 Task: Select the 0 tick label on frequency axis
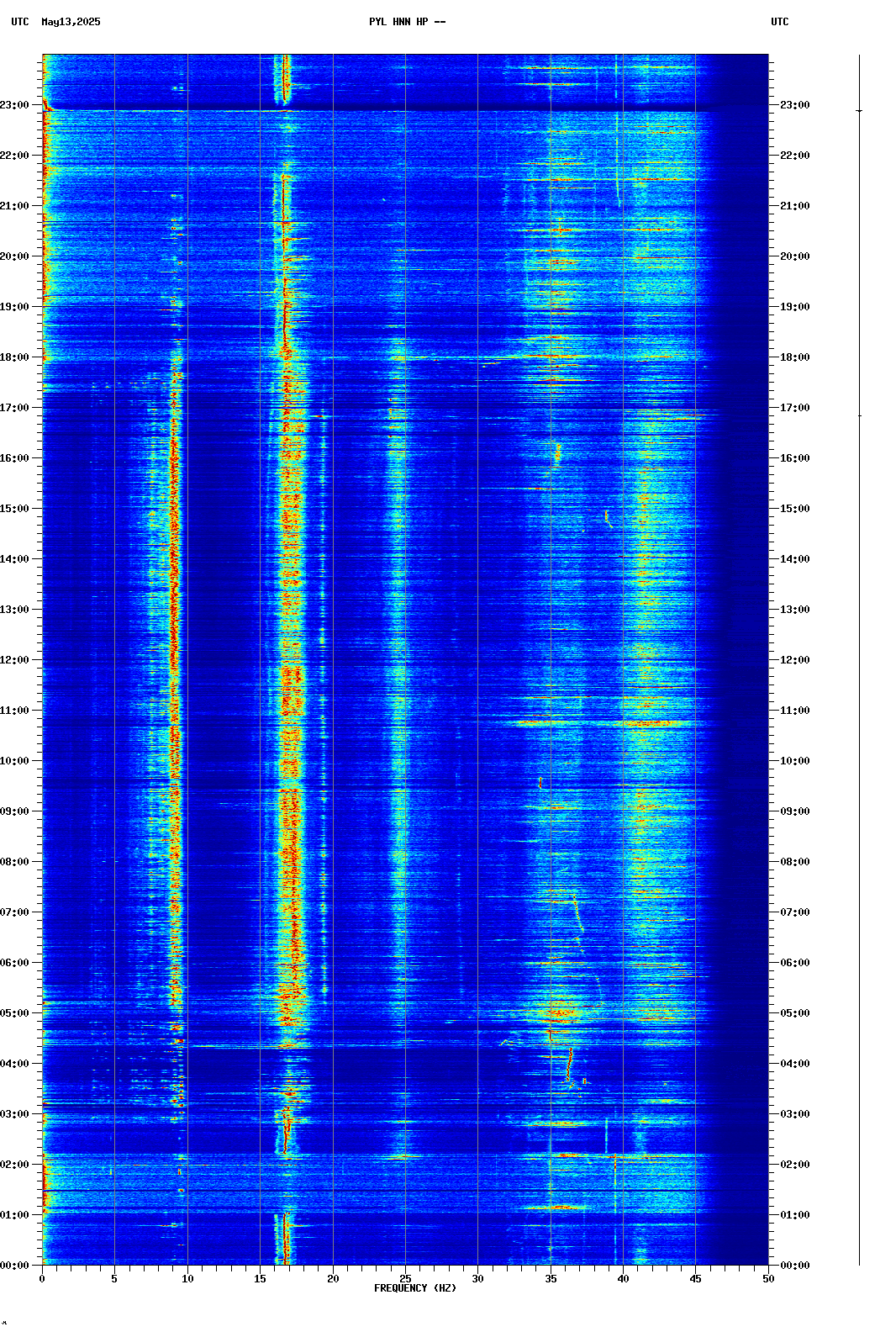tap(42, 1279)
